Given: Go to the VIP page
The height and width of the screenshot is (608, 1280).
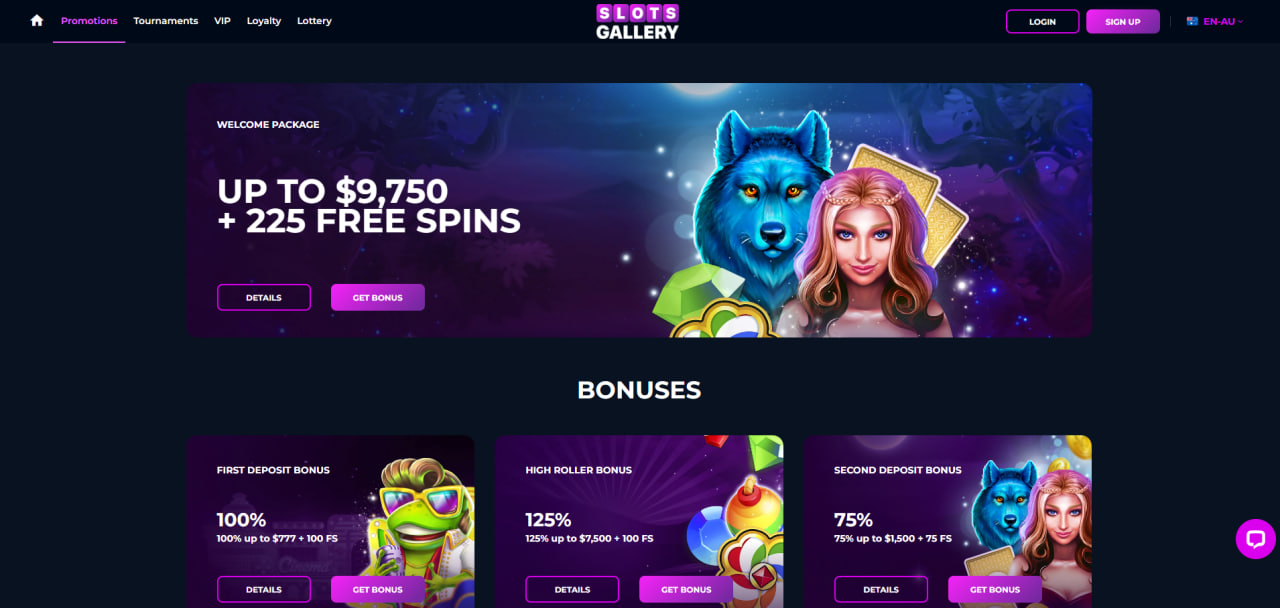Looking at the screenshot, I should tap(222, 21).
